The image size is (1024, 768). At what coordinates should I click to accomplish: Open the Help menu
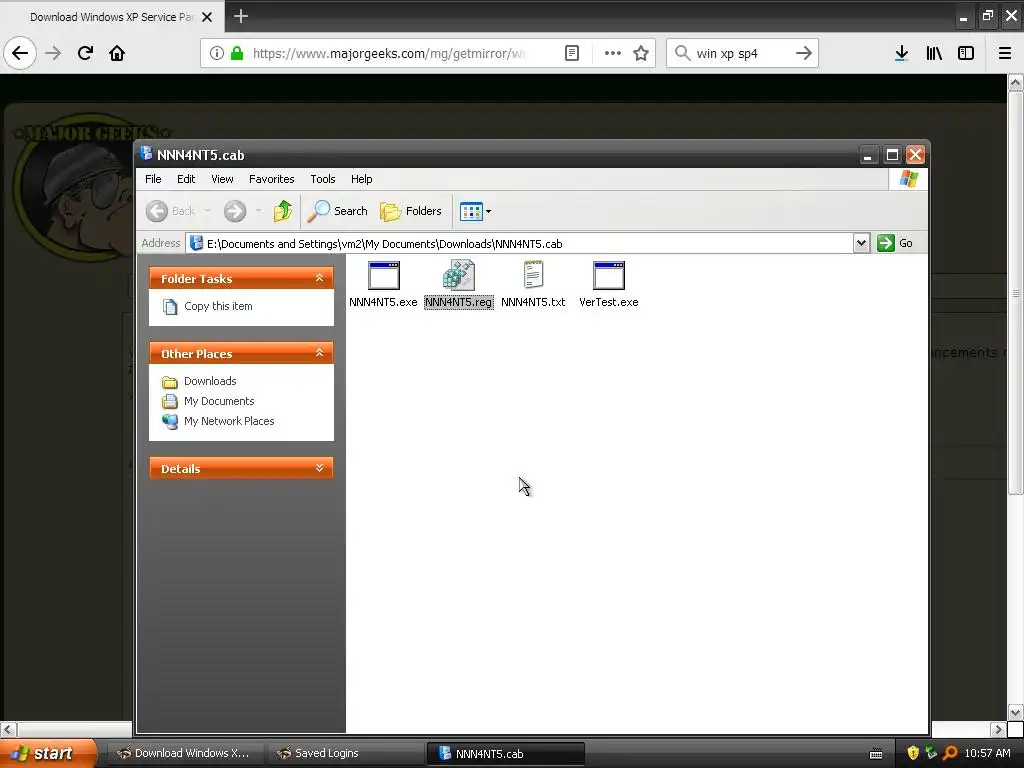[x=361, y=179]
